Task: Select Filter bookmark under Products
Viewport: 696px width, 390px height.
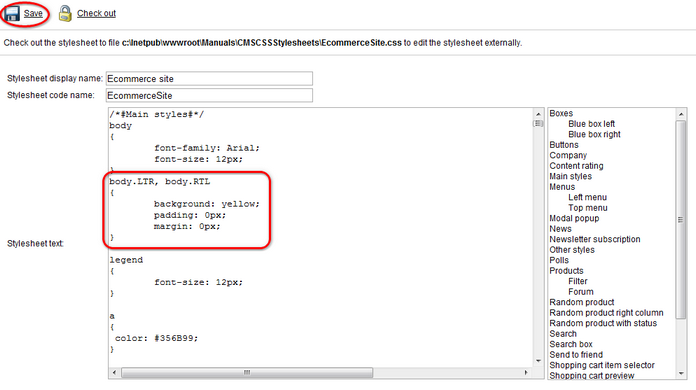Action: tap(577, 281)
